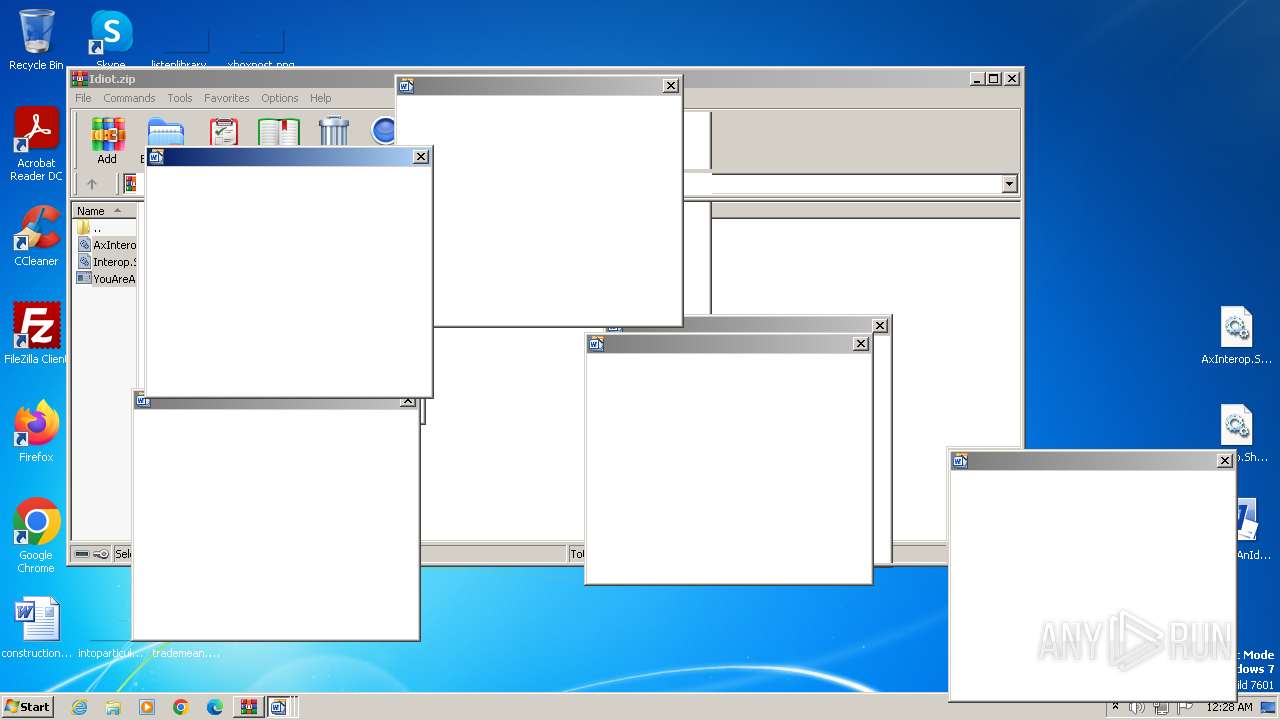Open the Tools menu
This screenshot has width=1280, height=720.
(180, 98)
